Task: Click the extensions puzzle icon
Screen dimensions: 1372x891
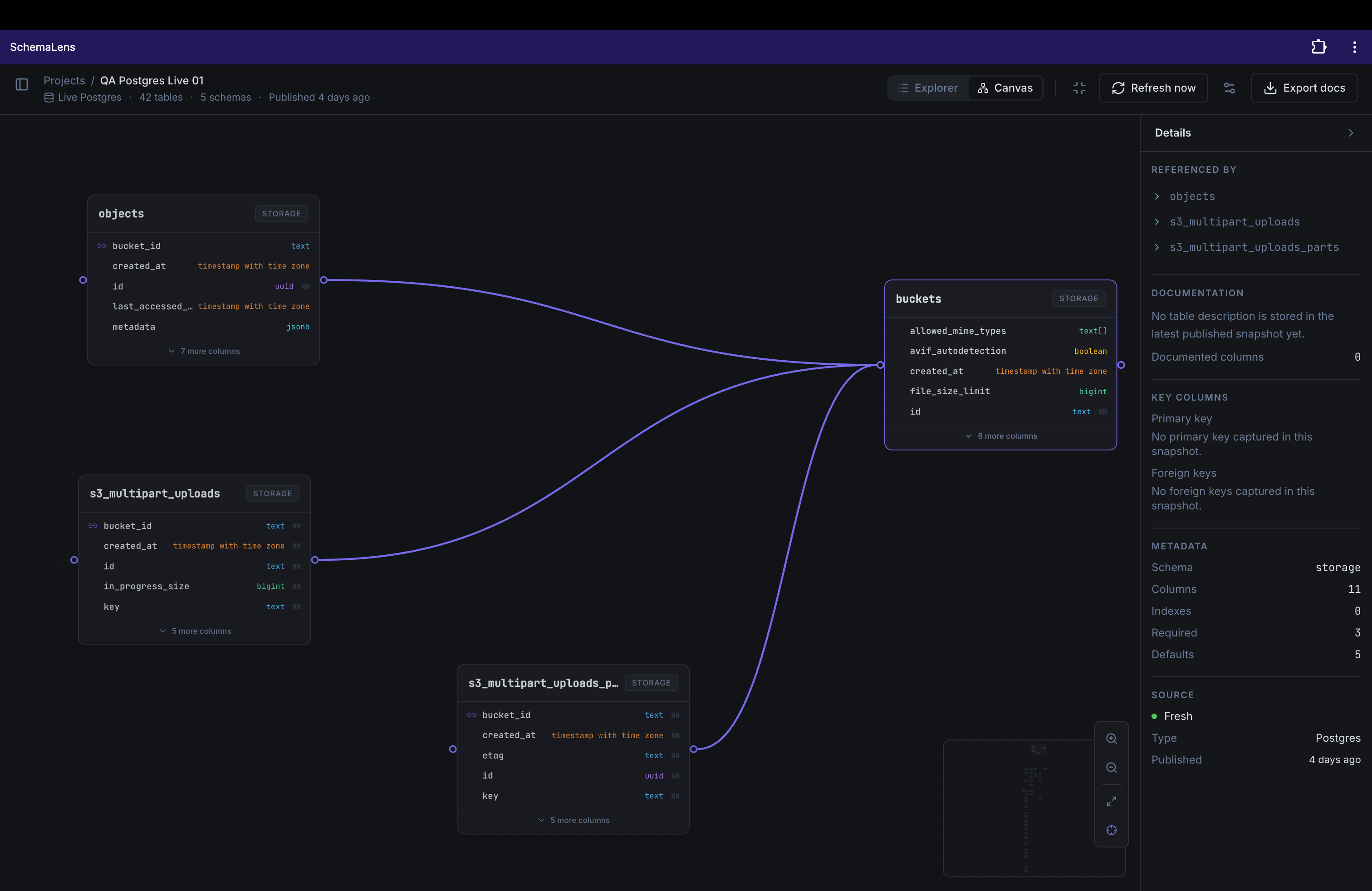Action: tap(1318, 47)
